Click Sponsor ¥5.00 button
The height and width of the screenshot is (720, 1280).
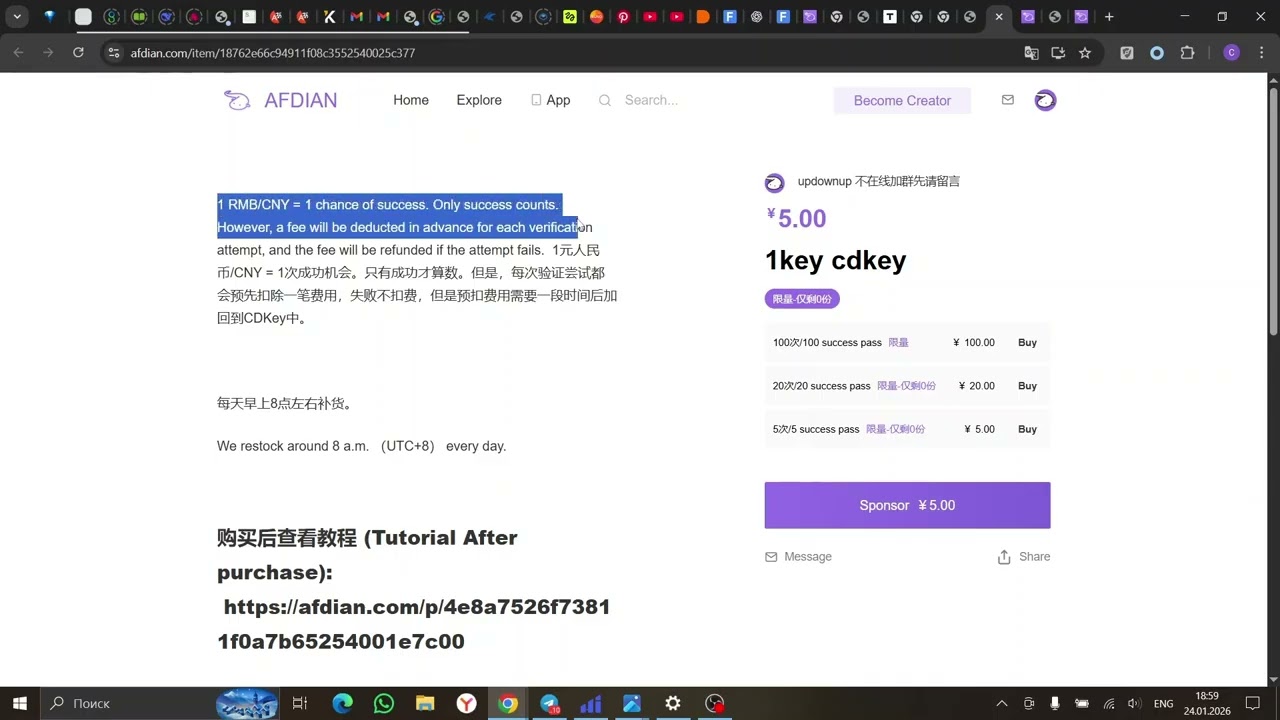pos(907,505)
